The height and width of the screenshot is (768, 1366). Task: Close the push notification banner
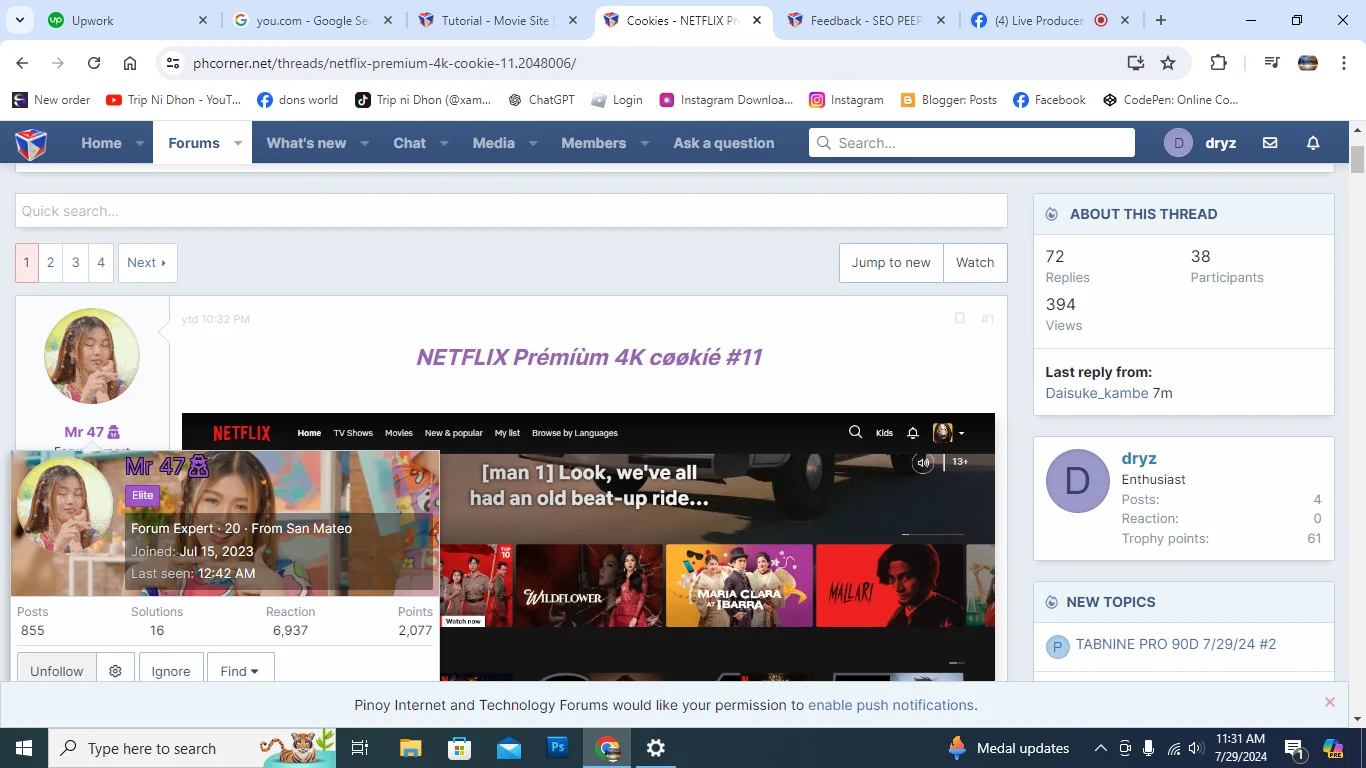(1330, 702)
